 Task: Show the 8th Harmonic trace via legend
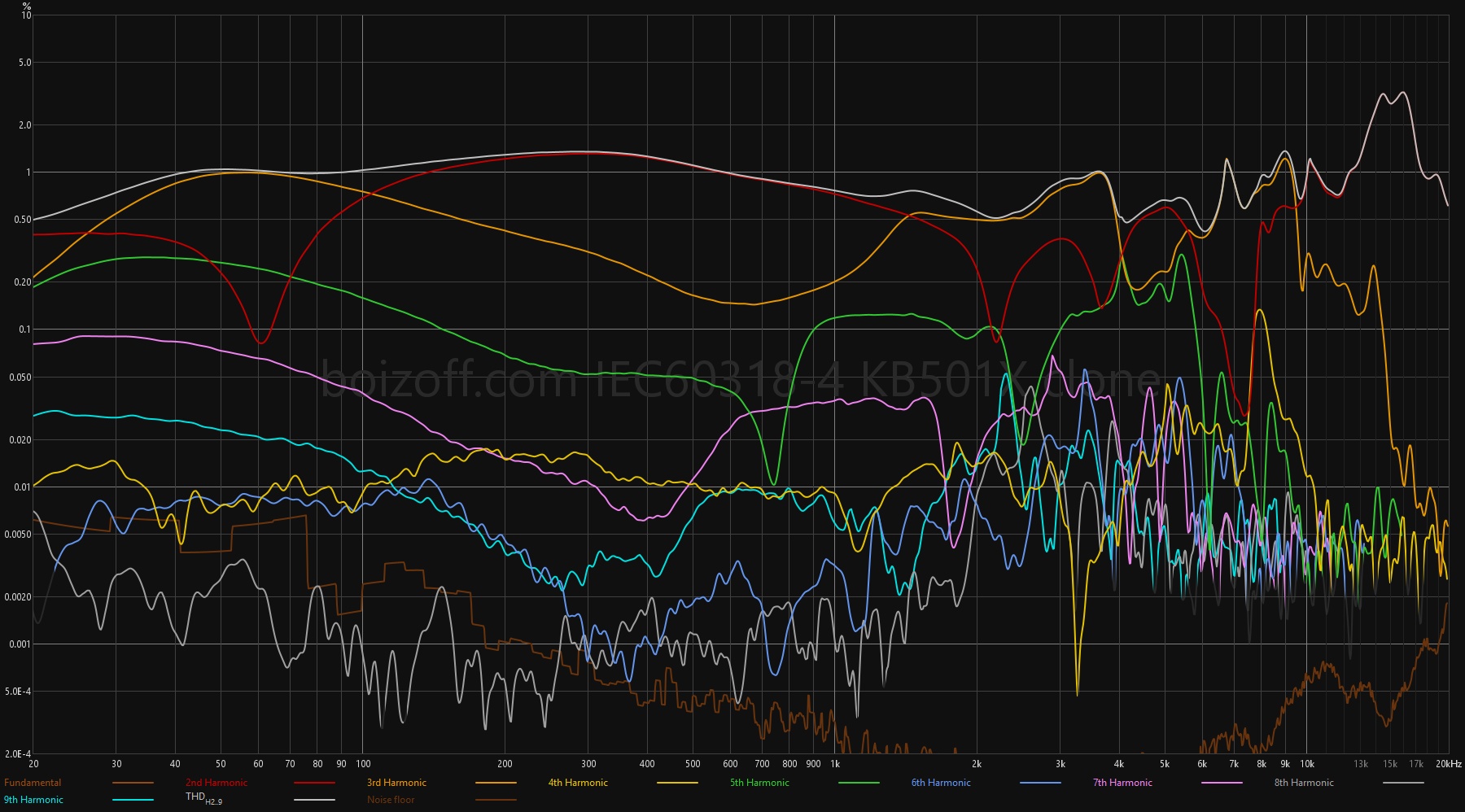tap(1304, 783)
